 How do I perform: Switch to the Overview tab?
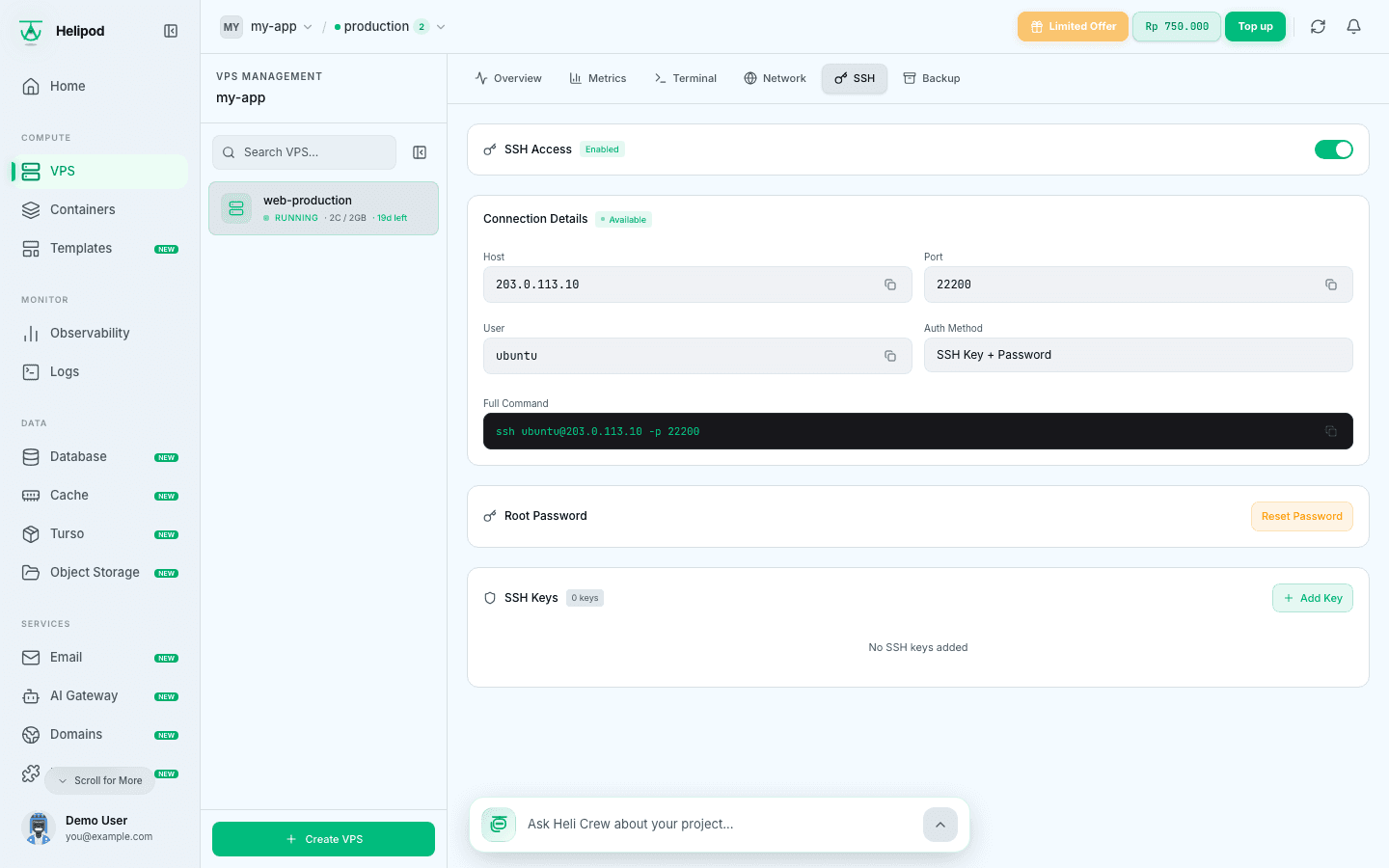508,78
